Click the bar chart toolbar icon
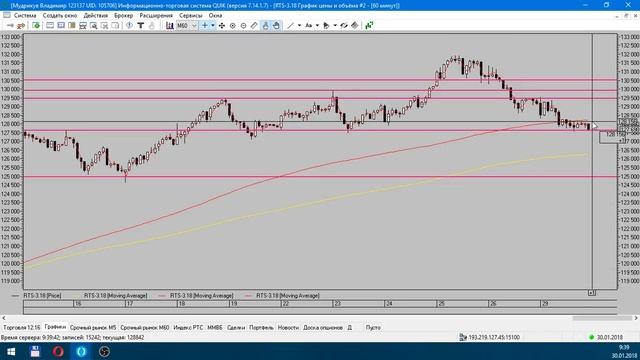The height and width of the screenshot is (360, 640). point(169,26)
